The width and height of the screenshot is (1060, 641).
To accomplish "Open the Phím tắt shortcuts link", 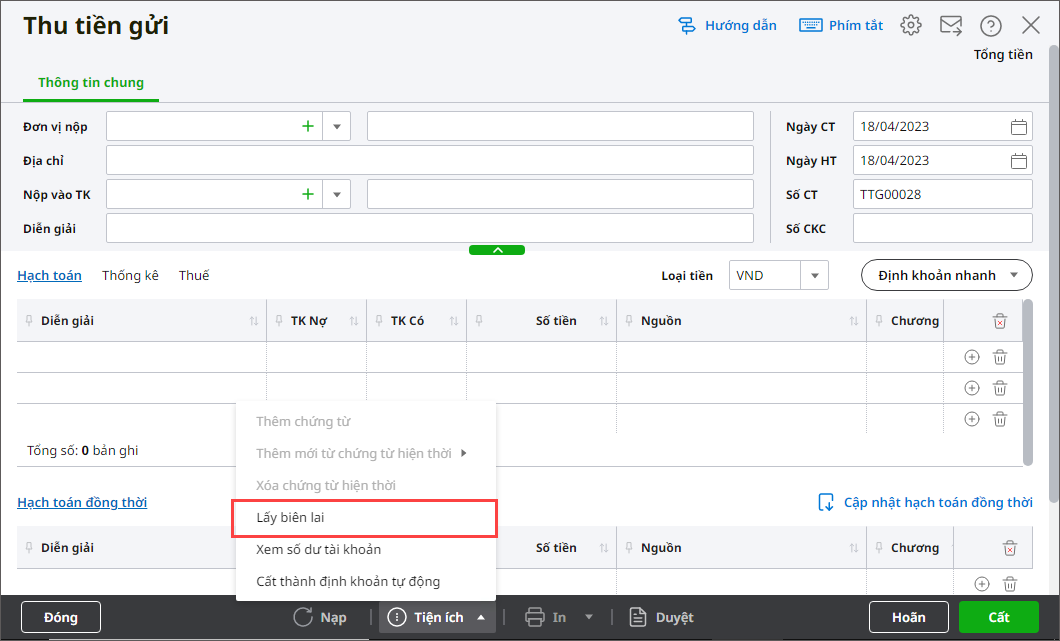I will 841,26.
